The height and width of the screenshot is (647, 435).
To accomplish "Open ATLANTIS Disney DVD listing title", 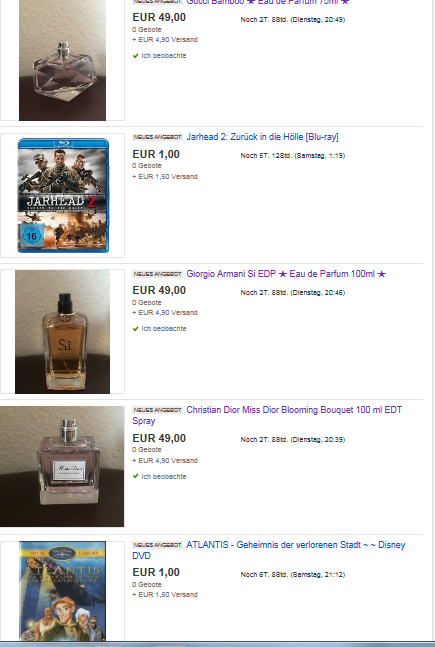I will point(269,550).
